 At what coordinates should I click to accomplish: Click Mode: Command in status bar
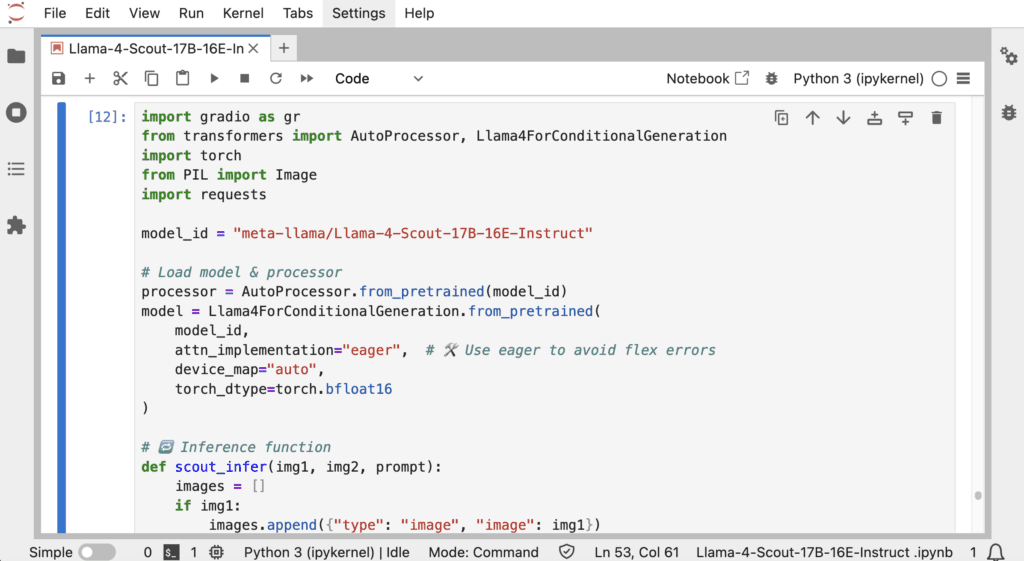pos(483,553)
